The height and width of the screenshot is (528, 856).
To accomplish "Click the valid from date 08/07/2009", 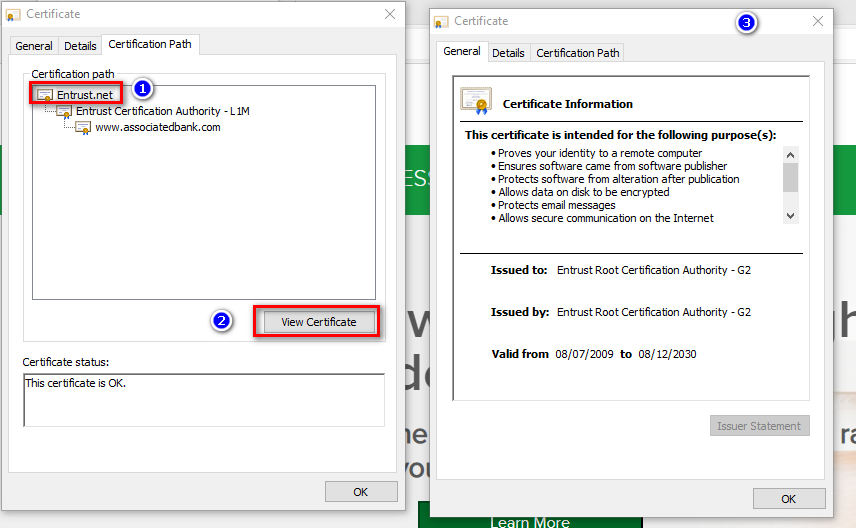I will tap(585, 354).
